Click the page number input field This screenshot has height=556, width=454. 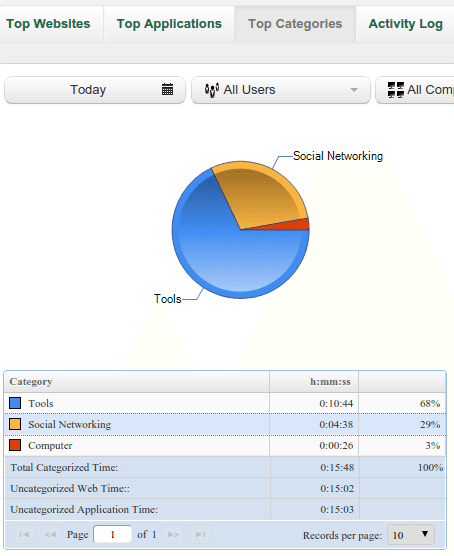tap(112, 534)
